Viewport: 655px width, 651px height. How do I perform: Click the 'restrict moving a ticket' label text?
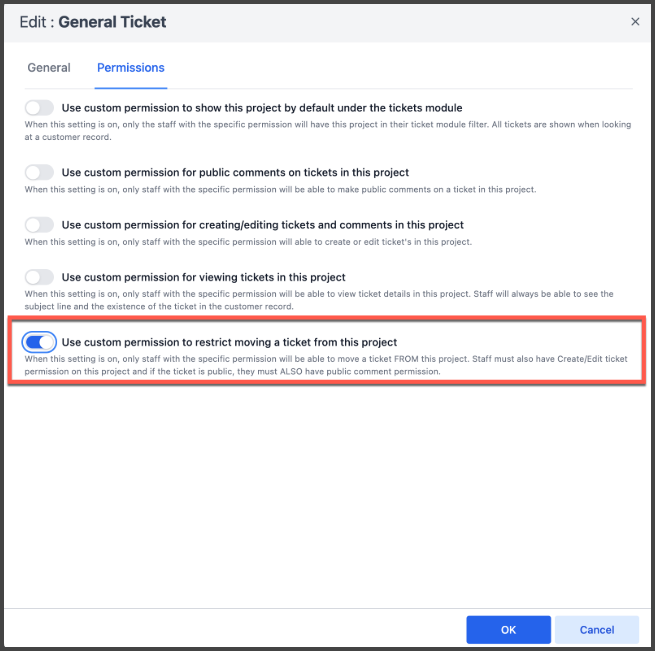click(229, 342)
